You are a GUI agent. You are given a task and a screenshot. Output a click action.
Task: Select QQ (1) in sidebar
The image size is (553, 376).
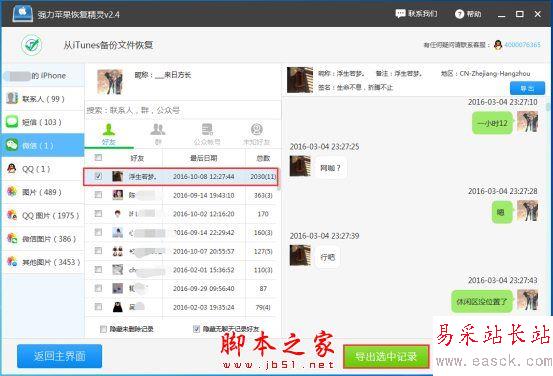coord(43,169)
